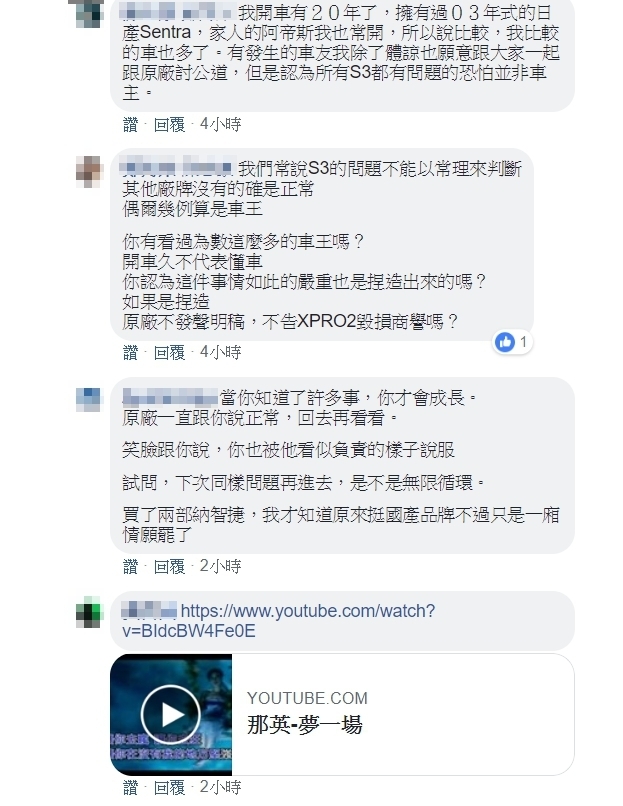
Task: Open the youtube.com/watch link in comment
Action: point(279,620)
